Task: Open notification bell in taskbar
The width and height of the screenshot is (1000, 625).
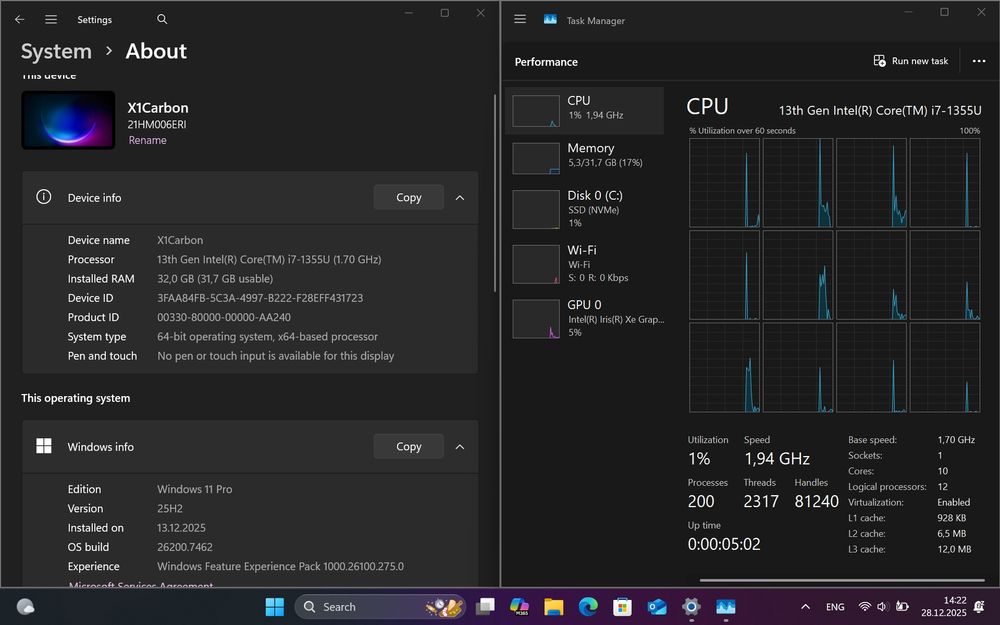Action: coord(979,607)
